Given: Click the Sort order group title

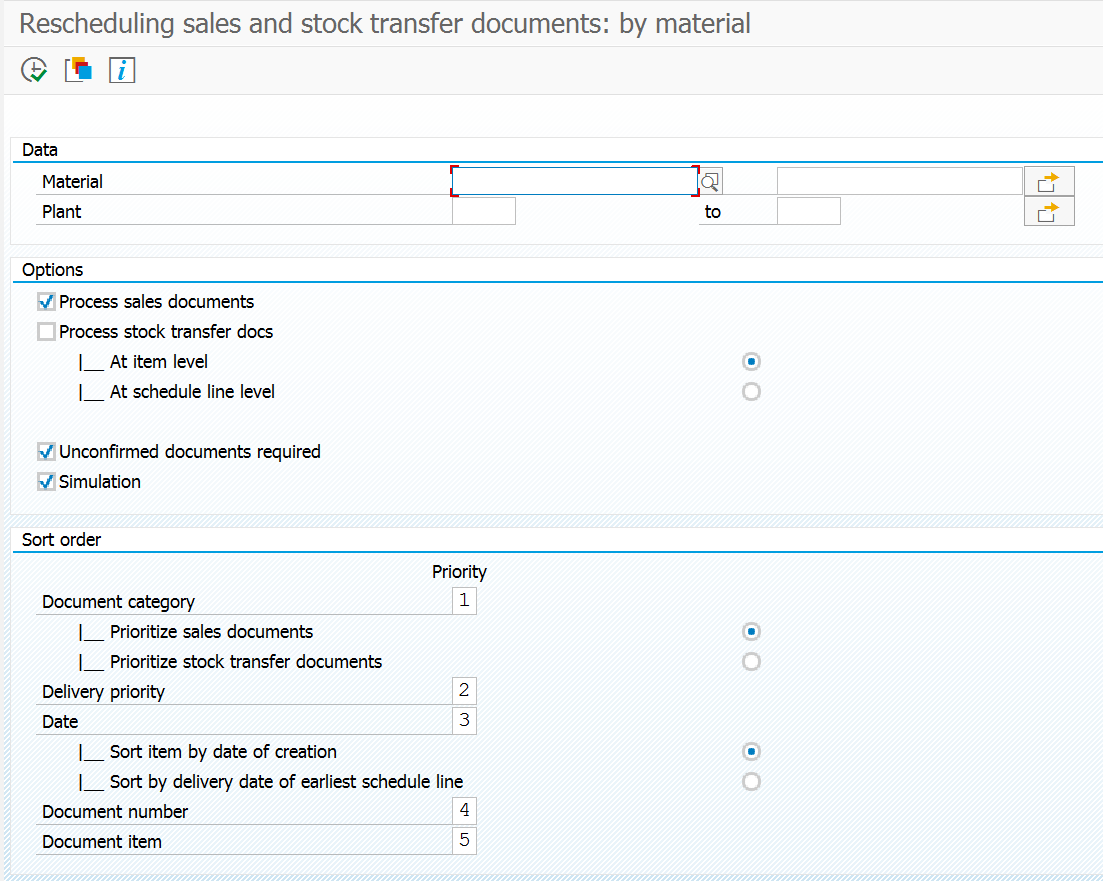Looking at the screenshot, I should click(x=61, y=540).
